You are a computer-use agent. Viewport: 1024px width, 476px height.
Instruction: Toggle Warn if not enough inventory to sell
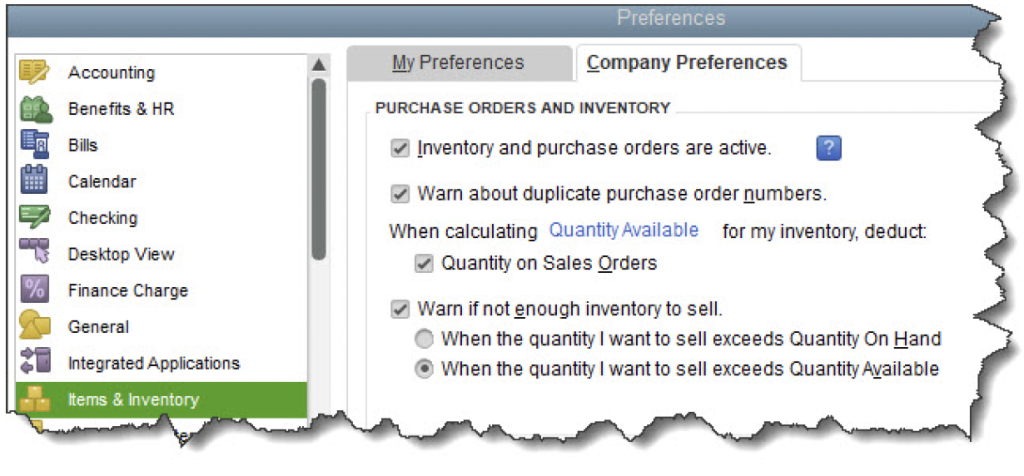pyautogui.click(x=401, y=309)
